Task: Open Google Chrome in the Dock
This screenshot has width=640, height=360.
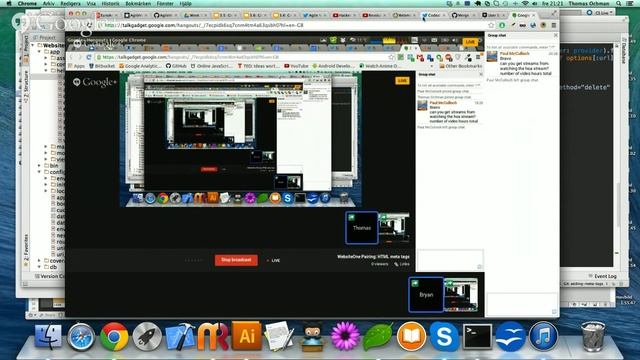Action: coord(114,337)
